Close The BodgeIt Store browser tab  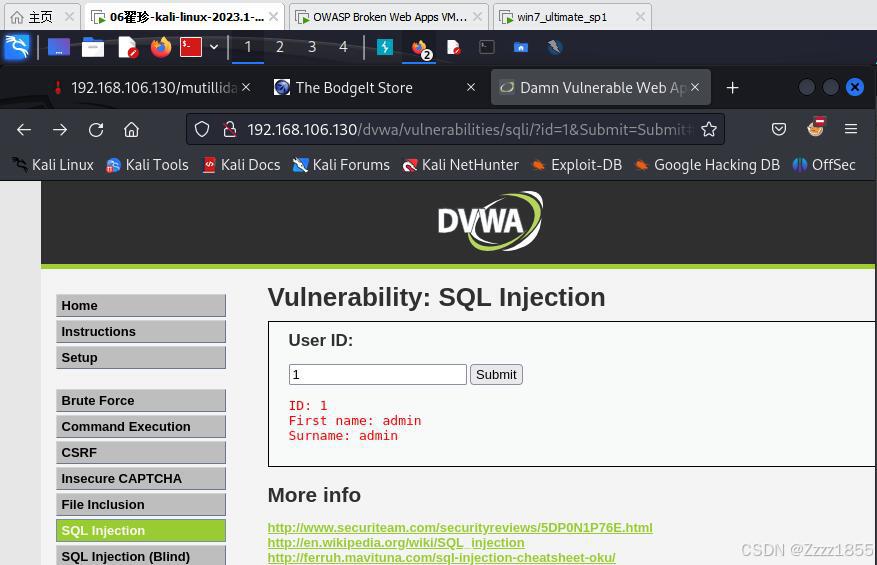click(x=471, y=87)
